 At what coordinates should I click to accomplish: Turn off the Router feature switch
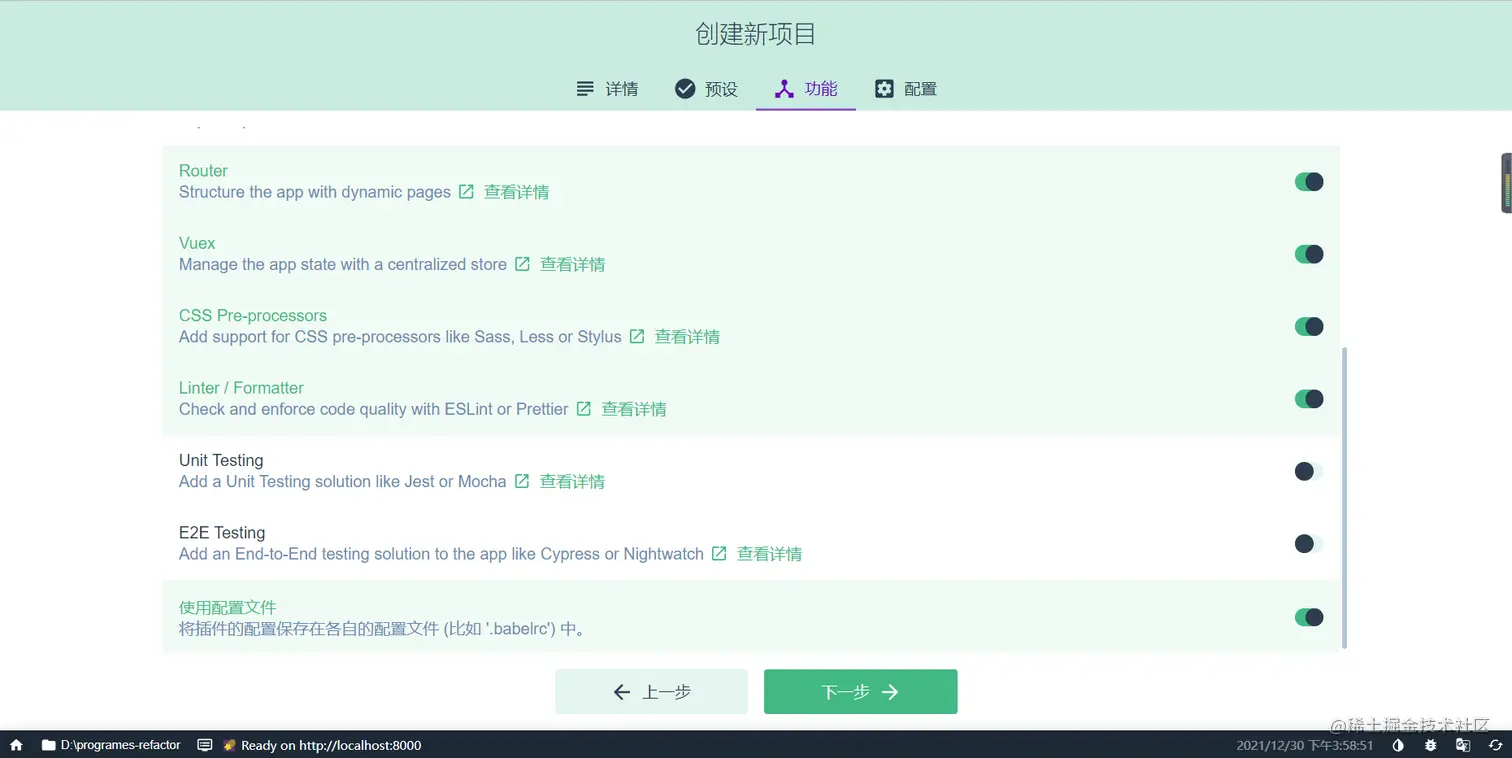1309,182
